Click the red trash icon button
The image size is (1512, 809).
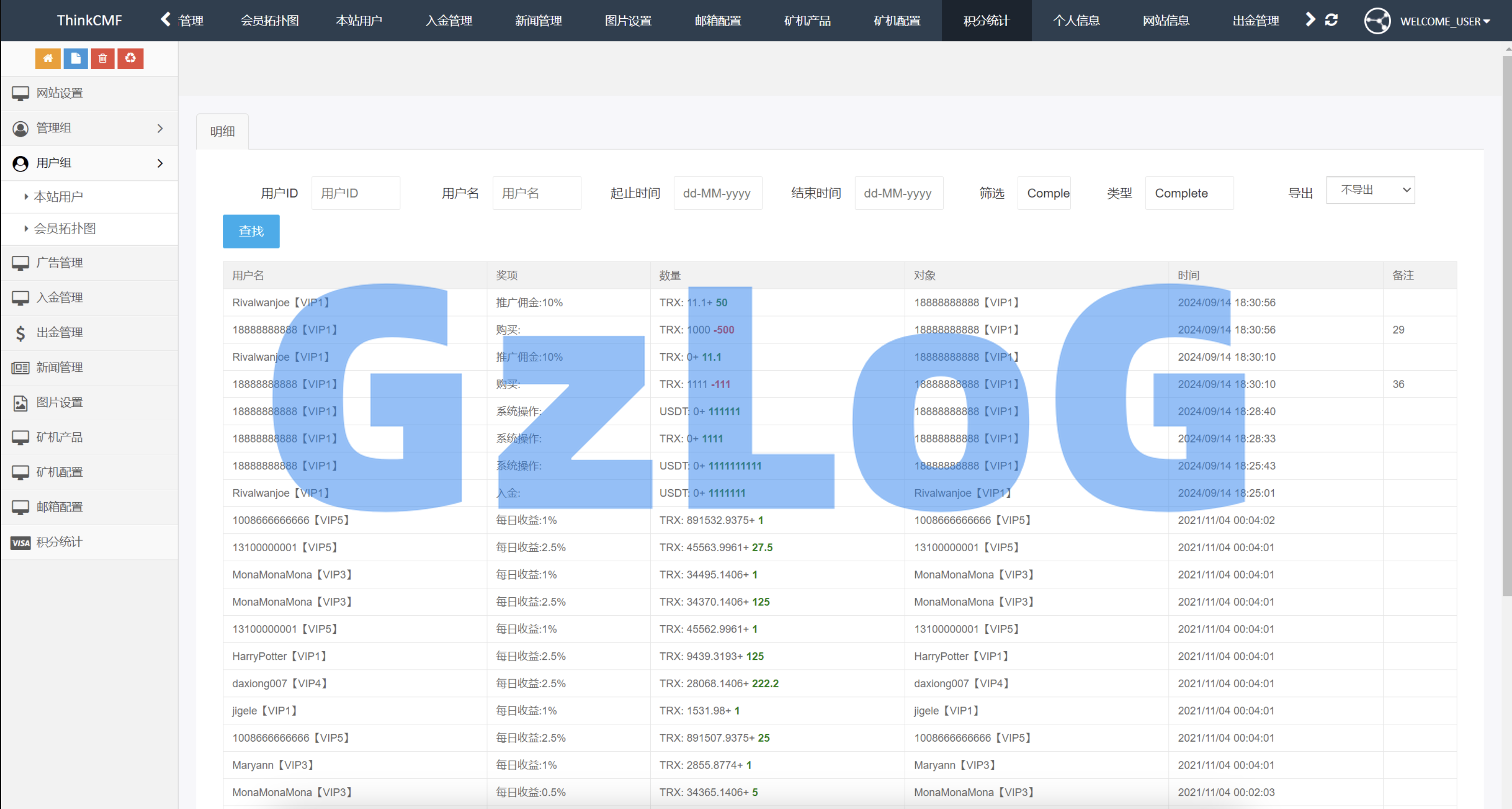click(x=103, y=58)
